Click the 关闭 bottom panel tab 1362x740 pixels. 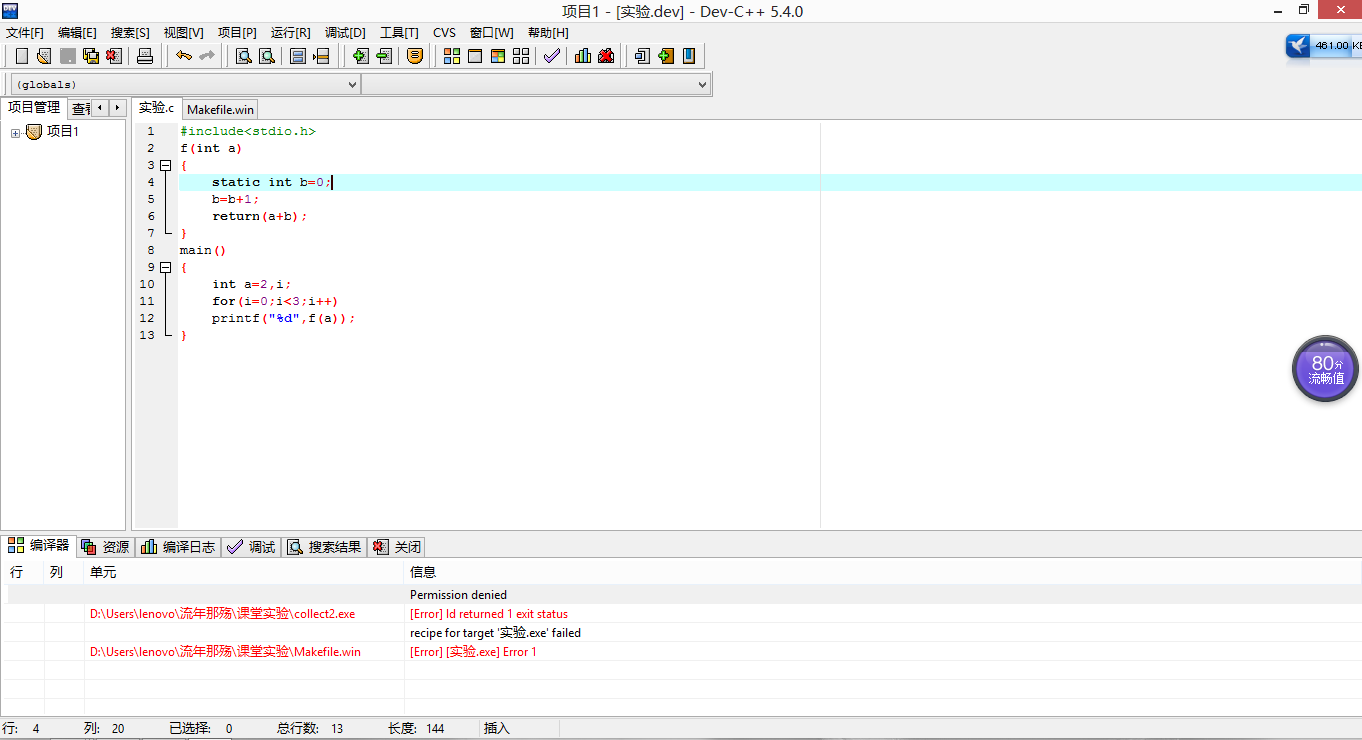point(397,547)
